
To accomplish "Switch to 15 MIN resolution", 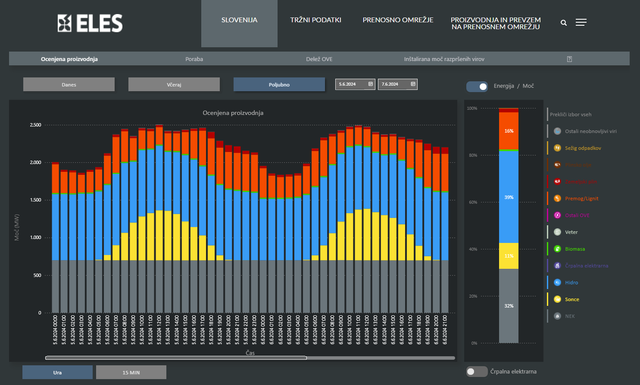I will tap(131, 372).
